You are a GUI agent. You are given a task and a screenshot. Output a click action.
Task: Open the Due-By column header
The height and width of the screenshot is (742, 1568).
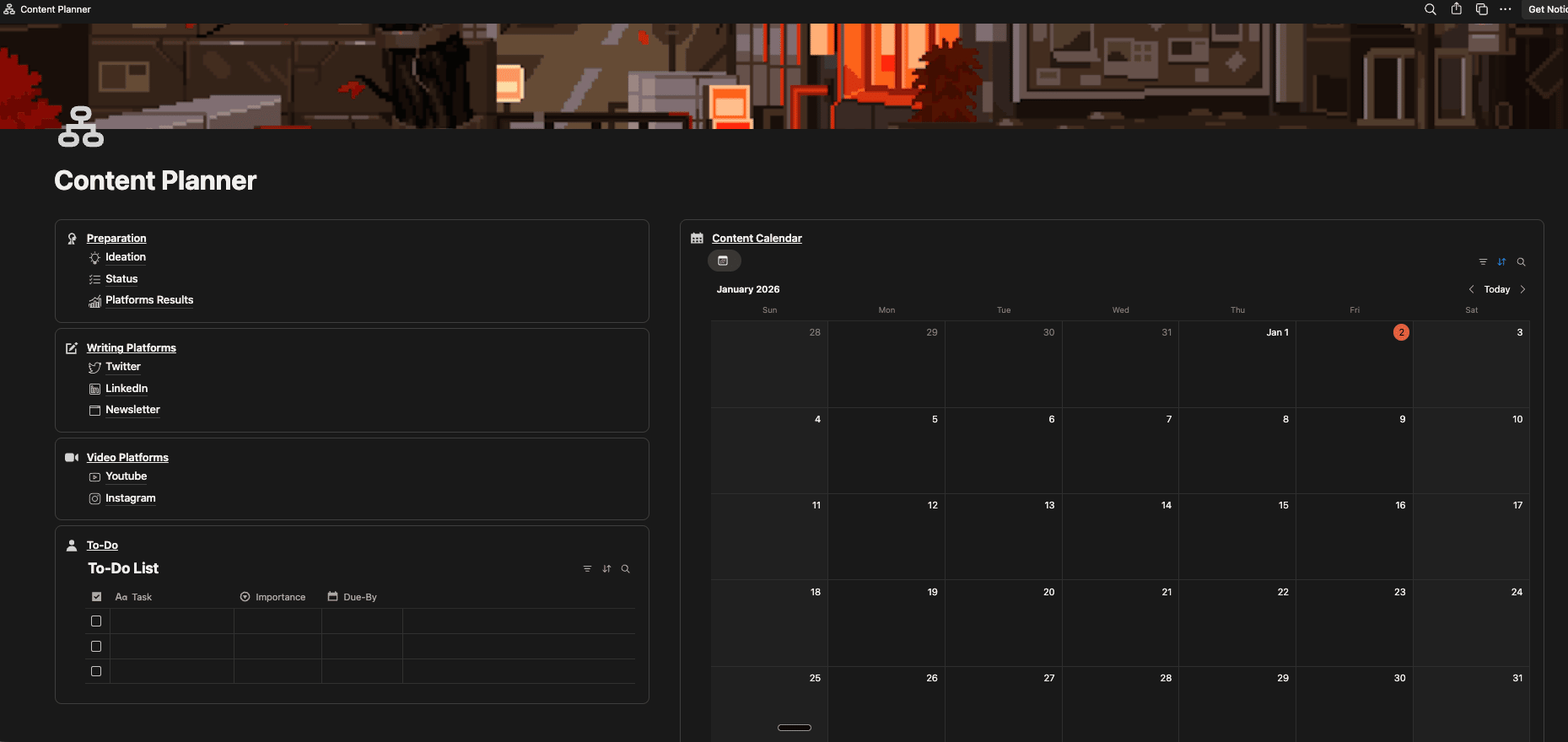click(353, 597)
